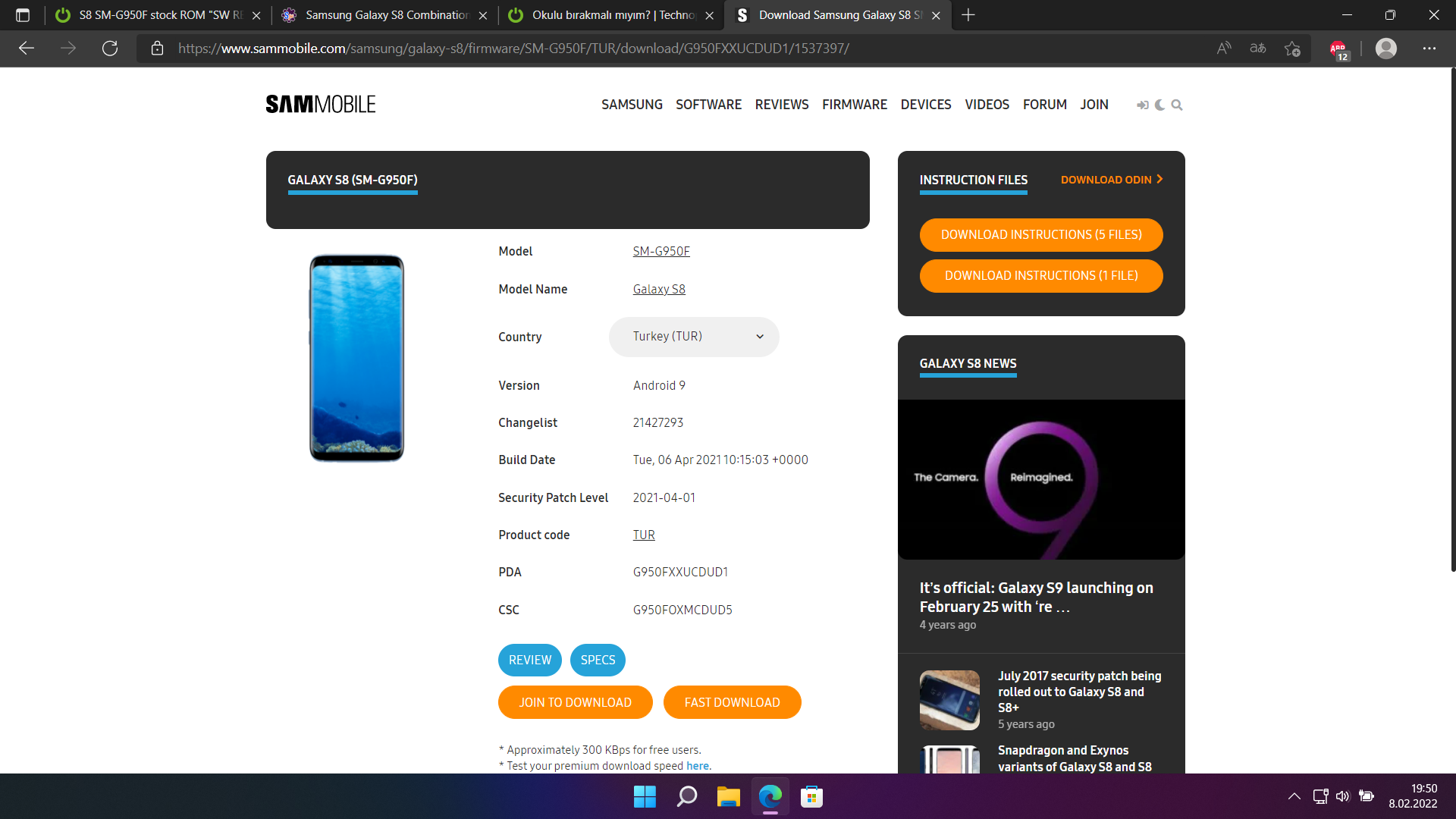This screenshot has height=819, width=1456.
Task: Click the SamMobile login icon
Action: [1142, 105]
